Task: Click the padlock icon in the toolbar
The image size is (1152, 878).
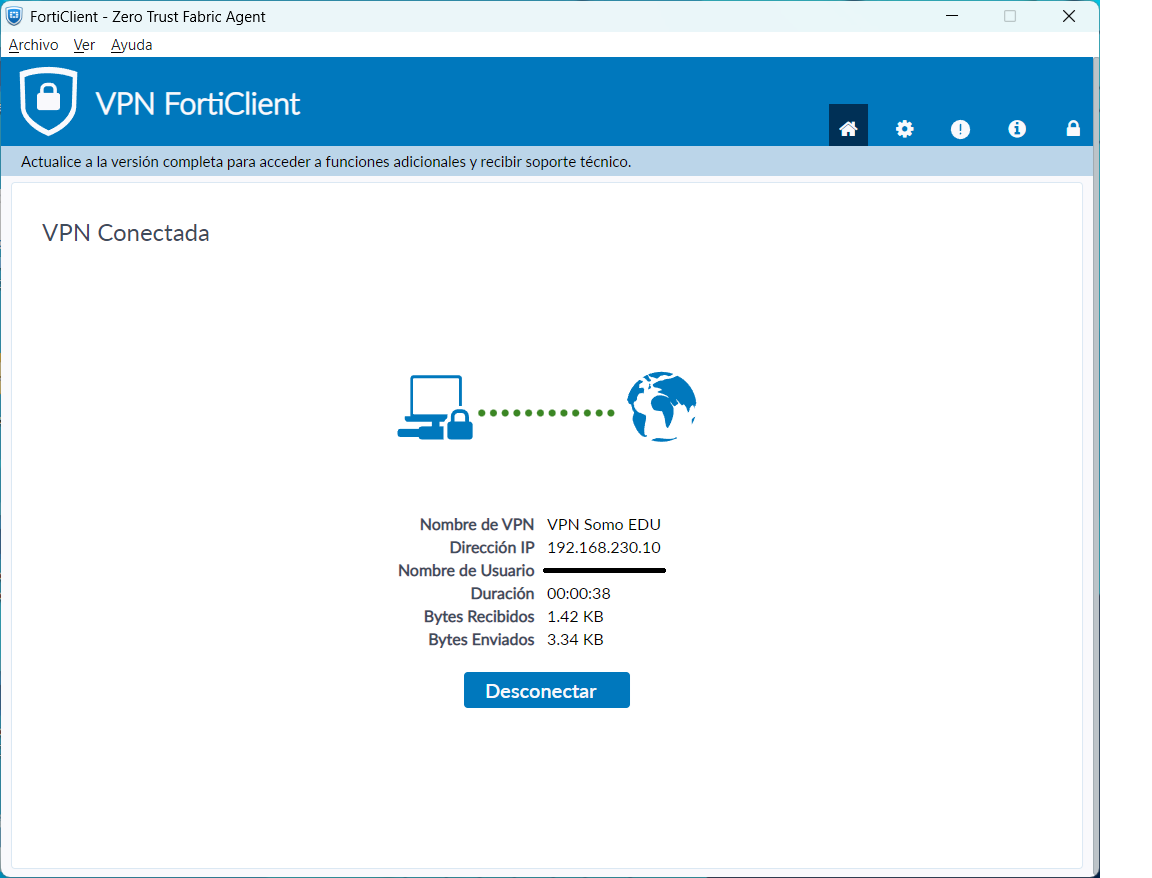Action: (x=1073, y=128)
